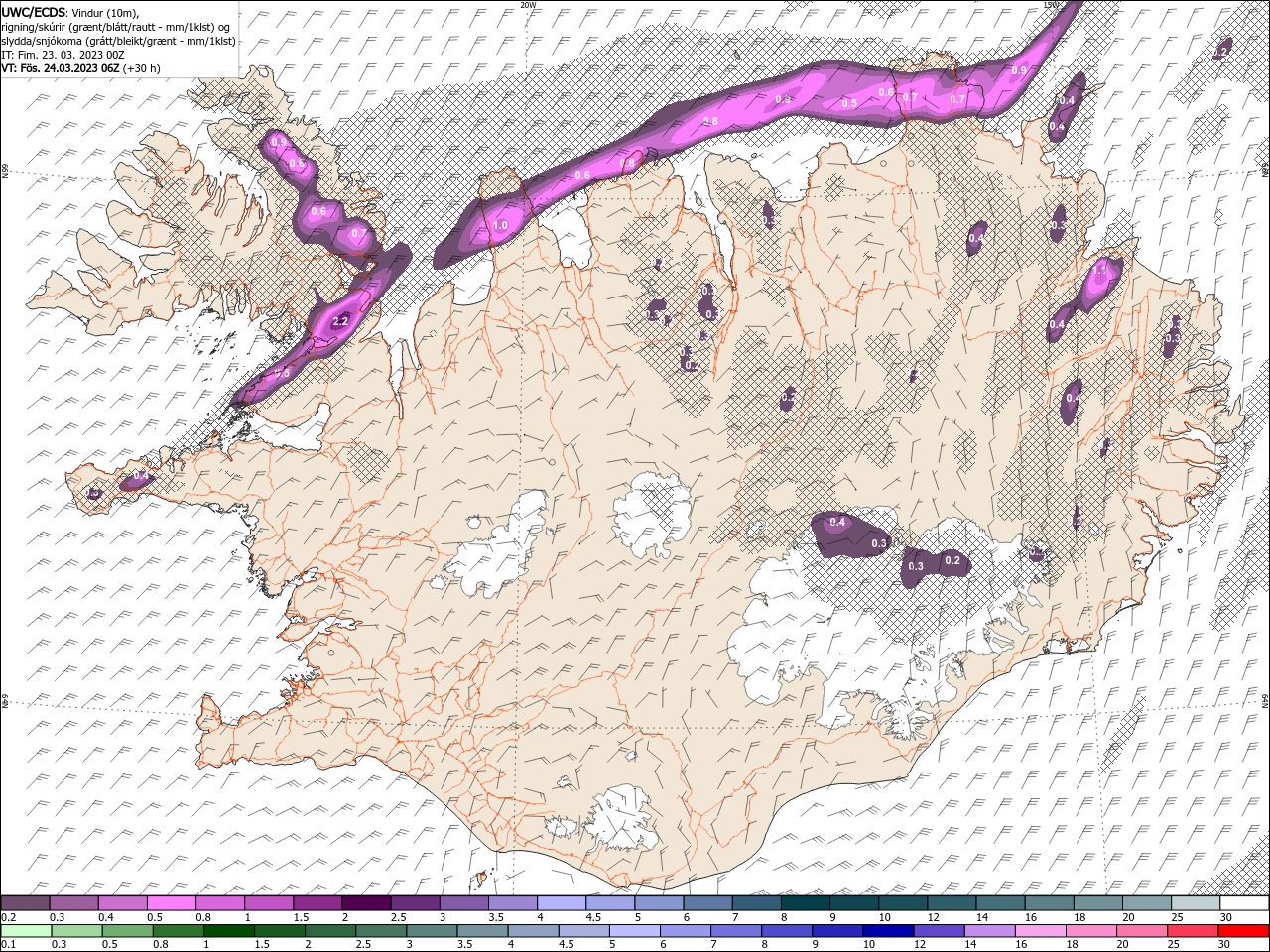
Task: Click the 2.5 label under the snow scale
Action: click(x=398, y=917)
